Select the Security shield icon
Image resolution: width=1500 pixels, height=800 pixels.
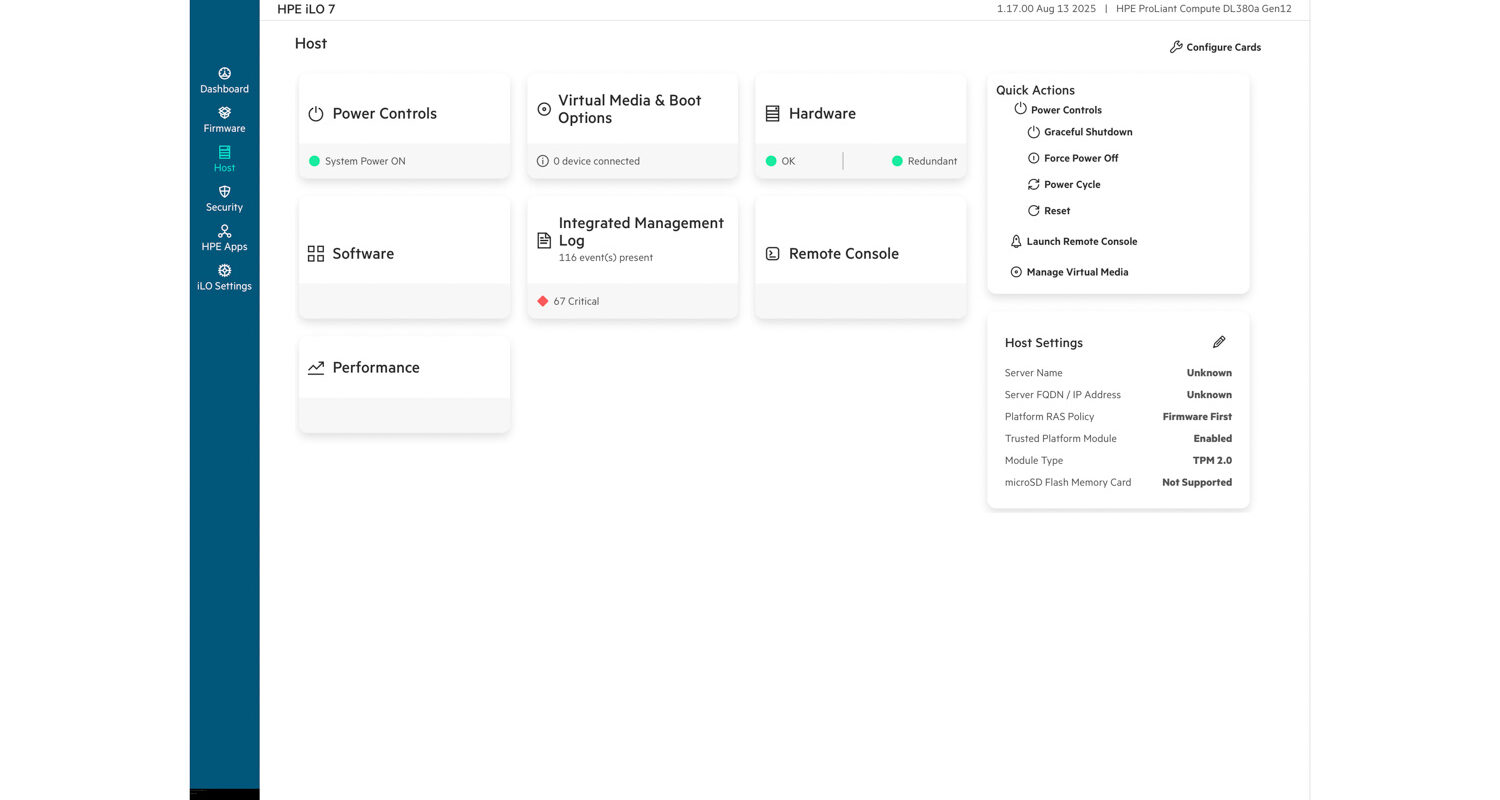(x=224, y=192)
